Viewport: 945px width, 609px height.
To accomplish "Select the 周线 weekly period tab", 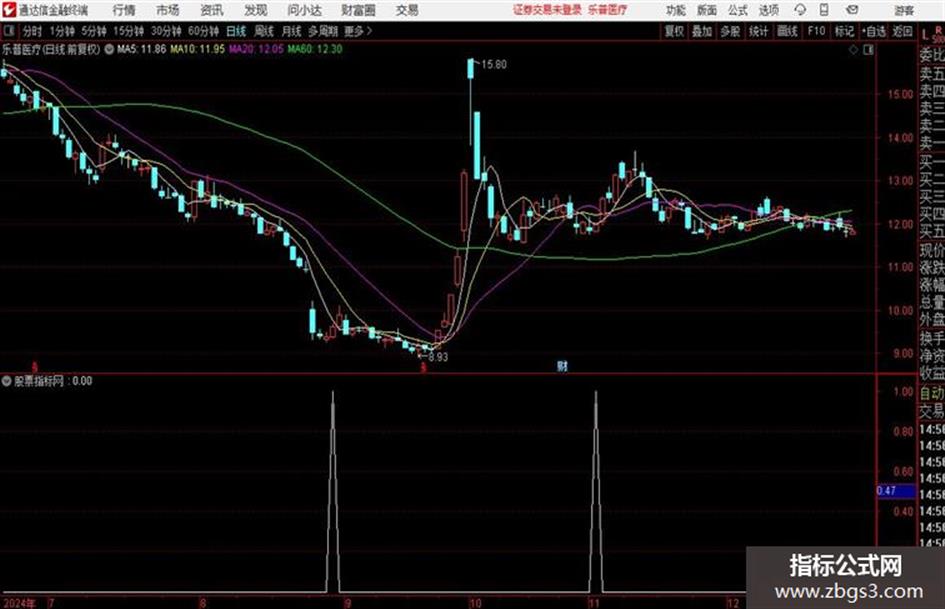I will 264,31.
